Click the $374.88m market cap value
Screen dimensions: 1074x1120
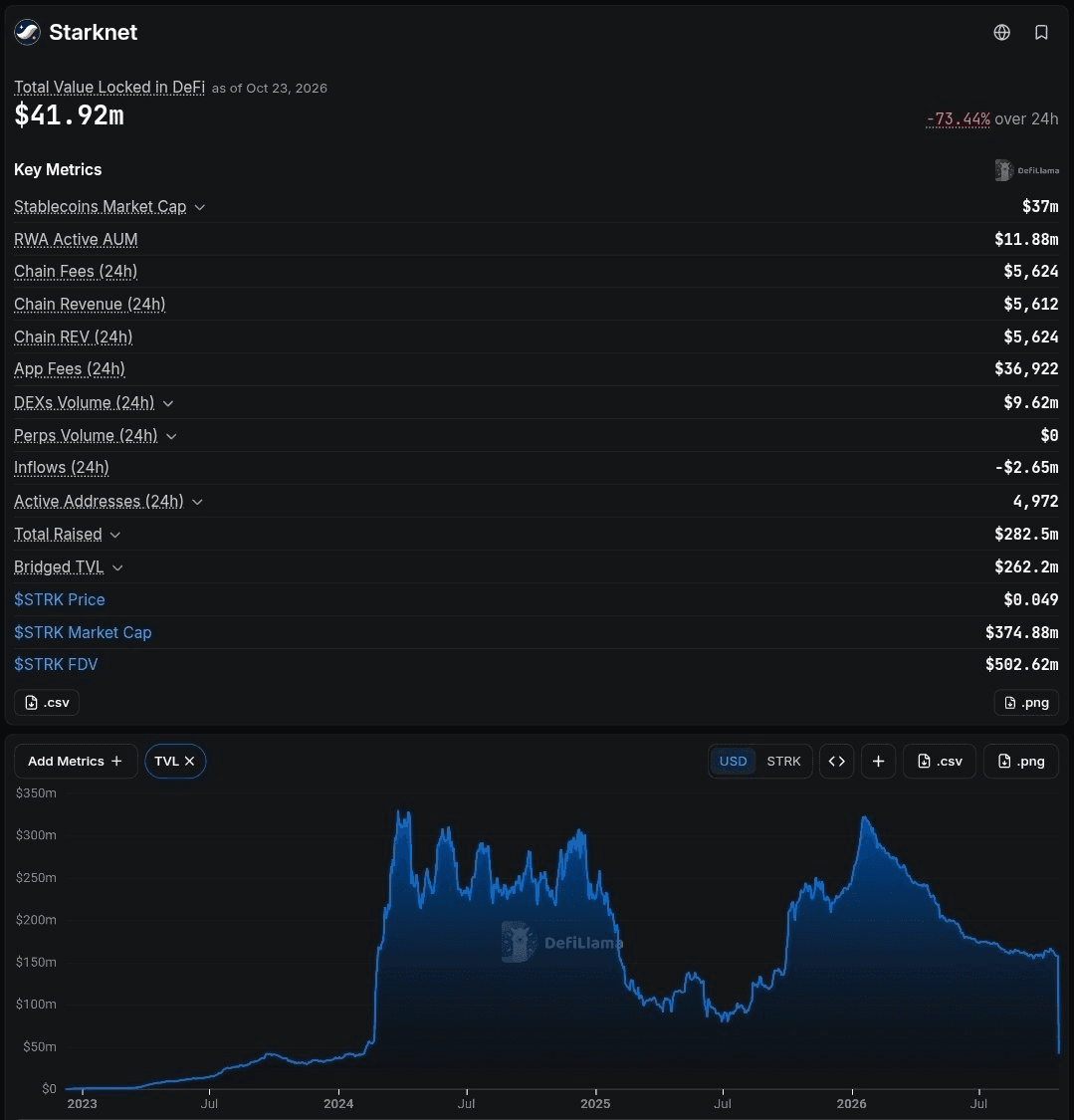[x=1022, y=633]
